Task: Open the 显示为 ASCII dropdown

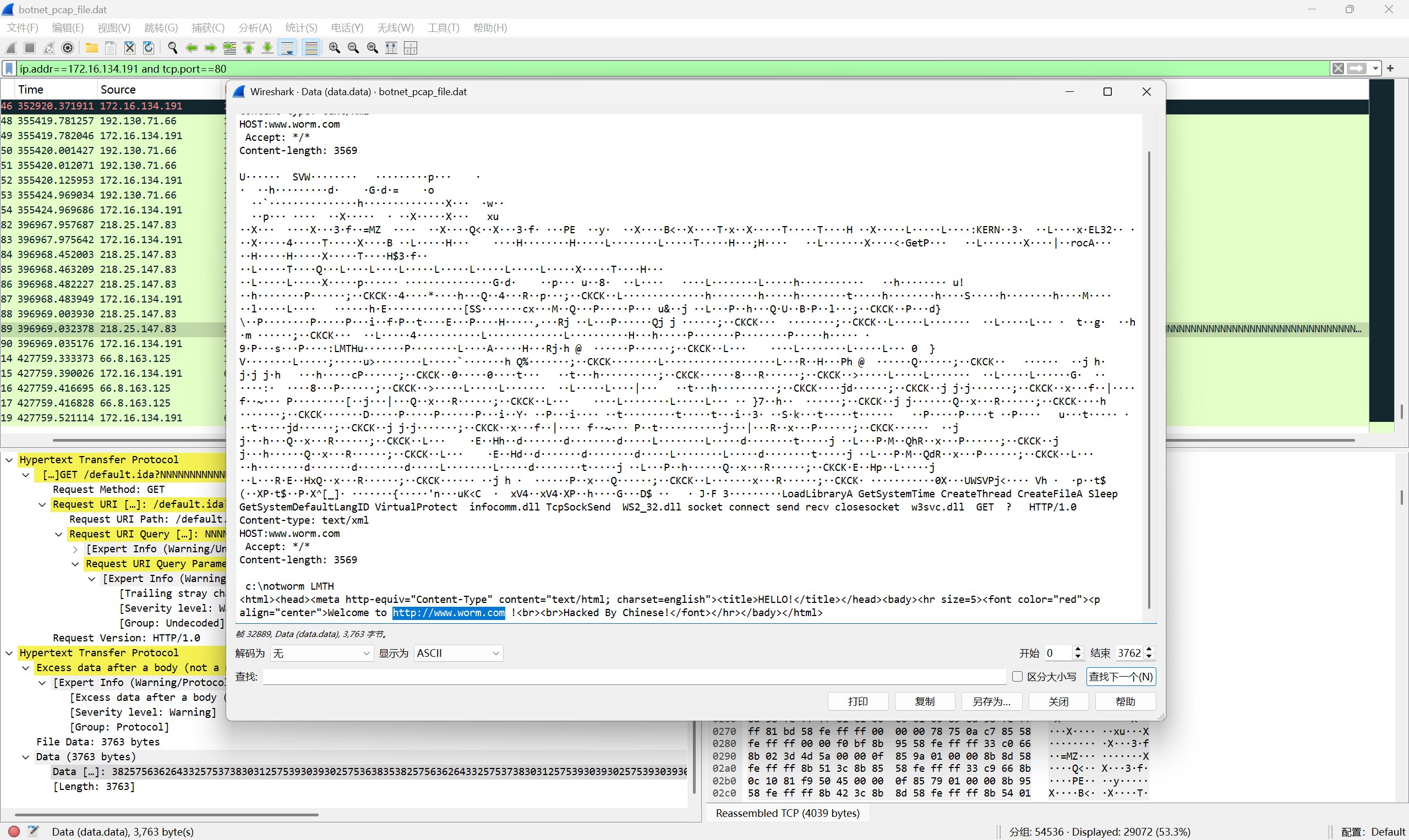Action: pos(458,653)
